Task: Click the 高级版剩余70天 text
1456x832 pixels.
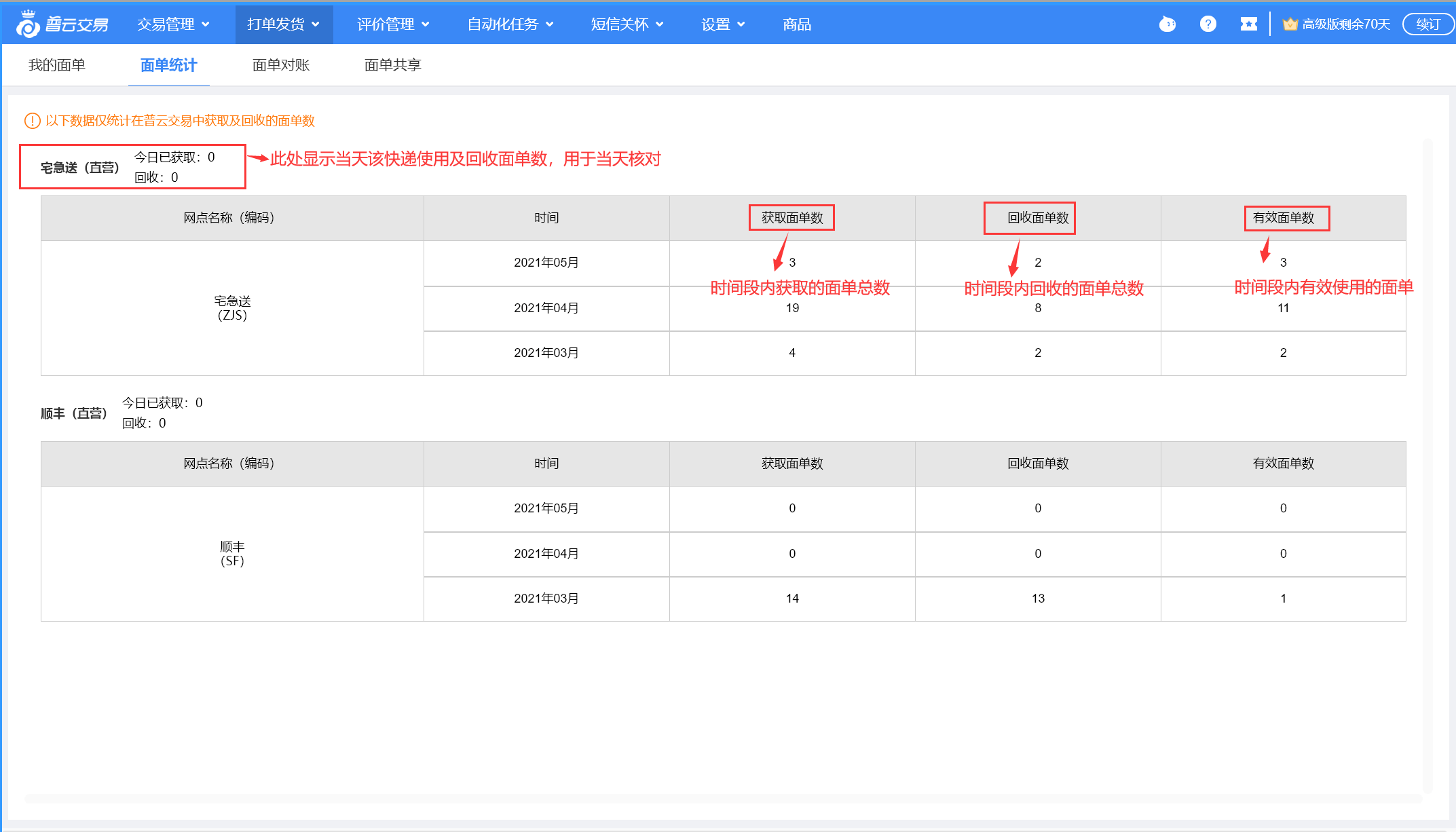Action: coord(1345,24)
